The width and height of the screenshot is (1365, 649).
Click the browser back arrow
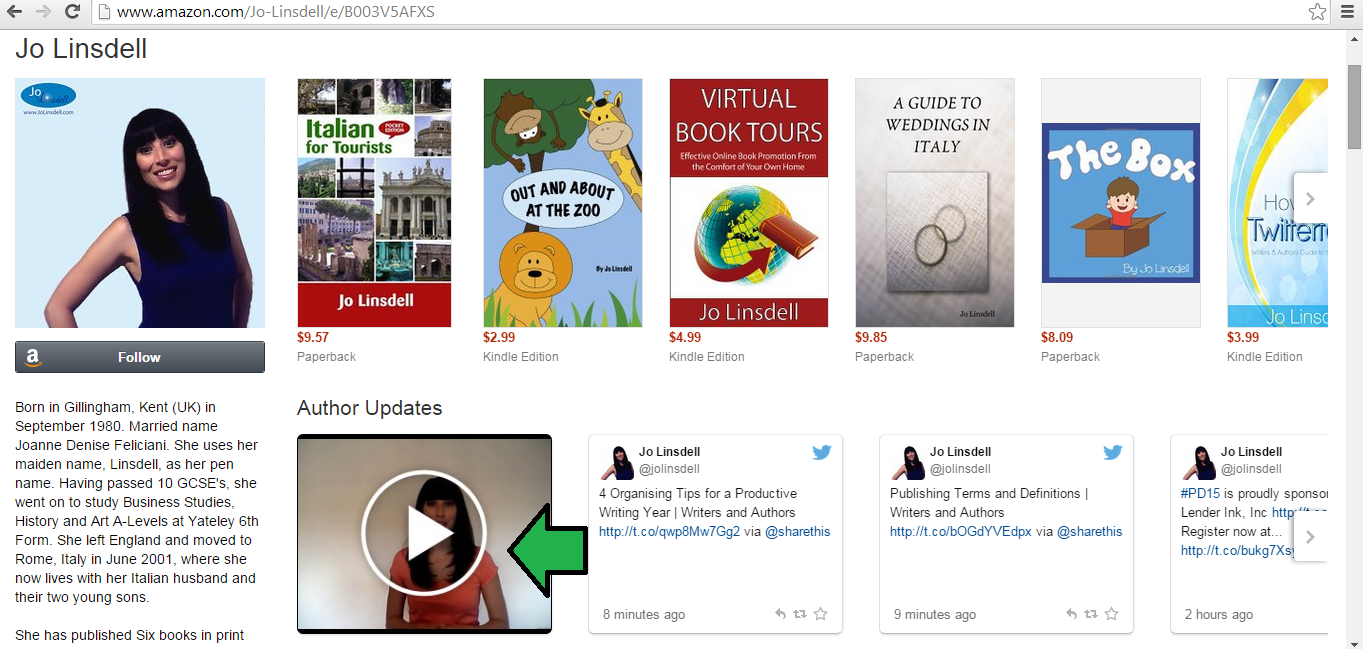tap(14, 12)
